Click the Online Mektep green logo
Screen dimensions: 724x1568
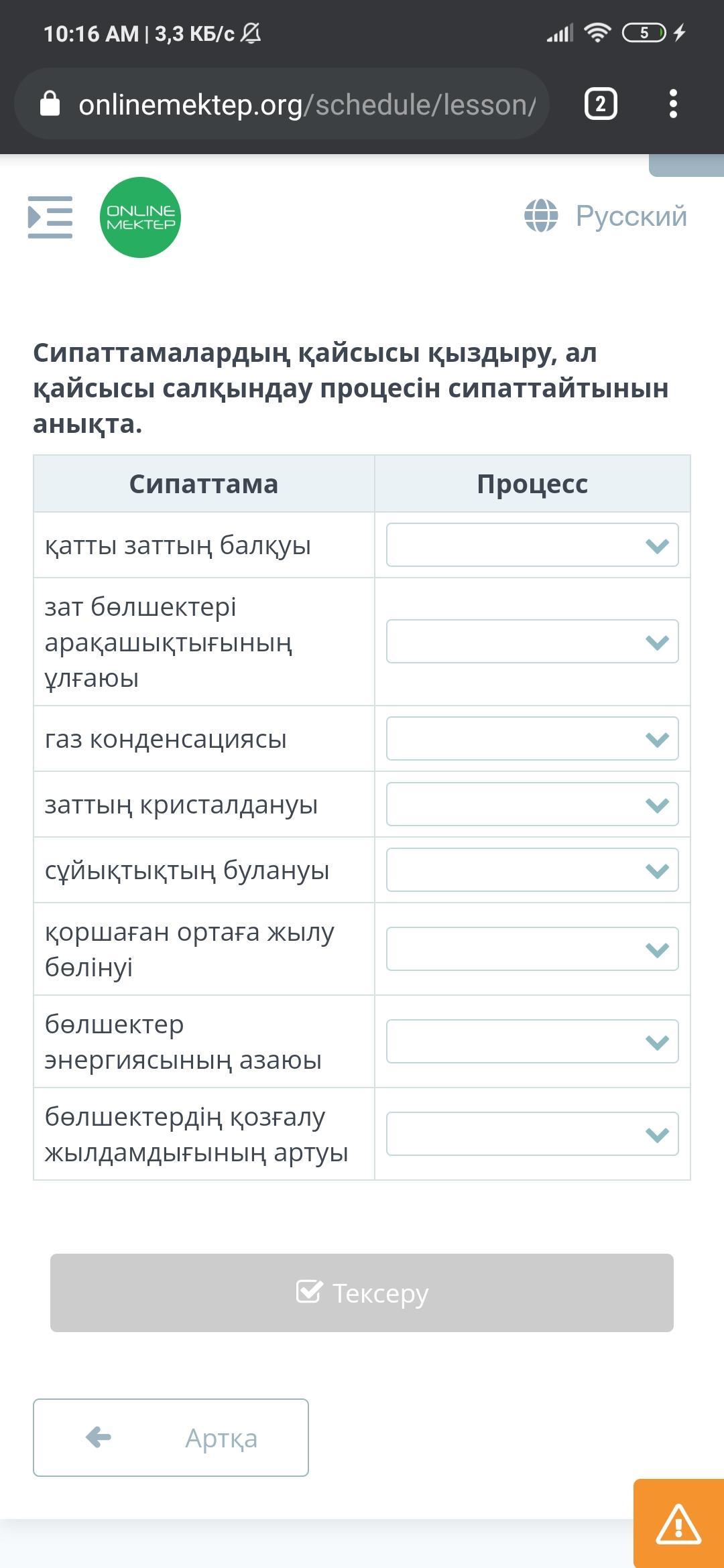click(x=140, y=217)
